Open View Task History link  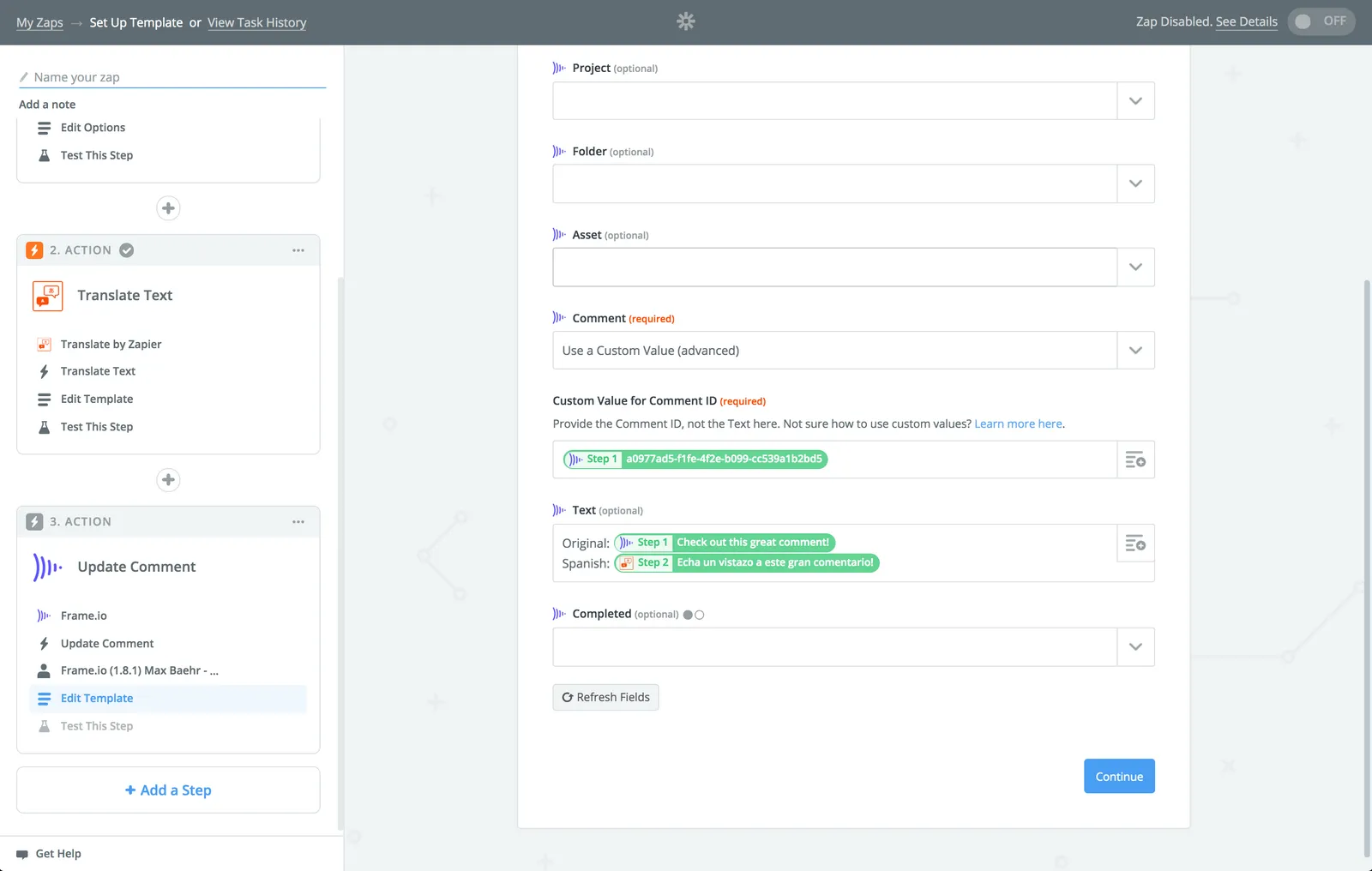click(x=256, y=22)
